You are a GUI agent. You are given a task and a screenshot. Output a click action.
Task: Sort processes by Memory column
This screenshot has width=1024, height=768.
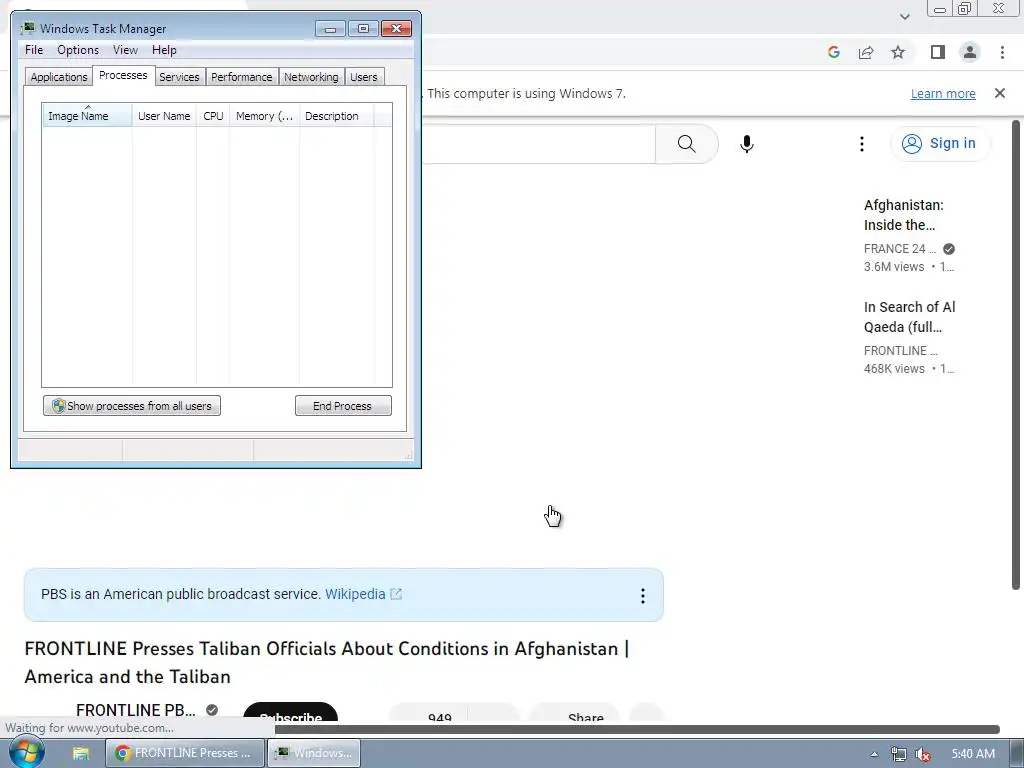264,116
